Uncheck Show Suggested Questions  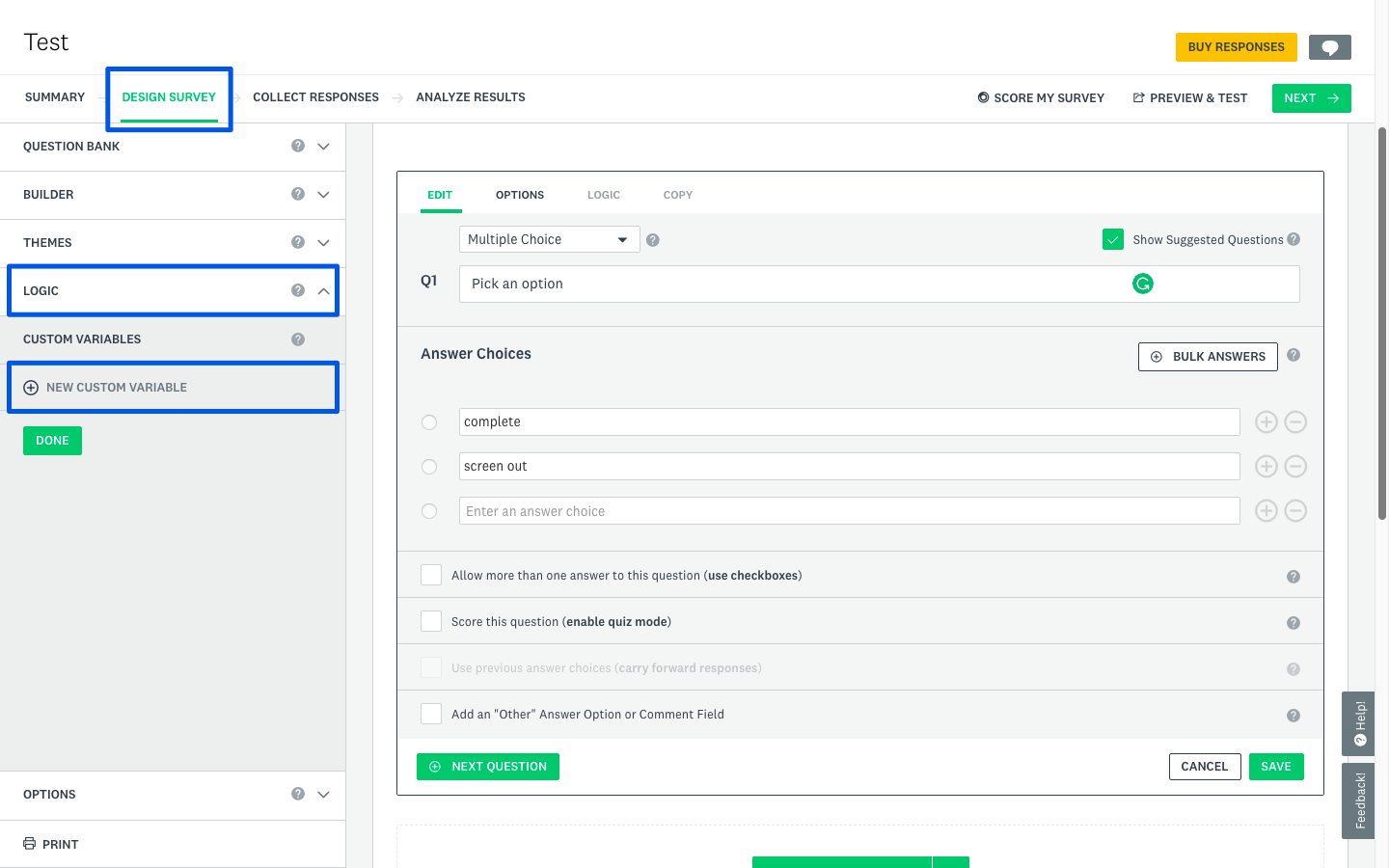tap(1113, 239)
